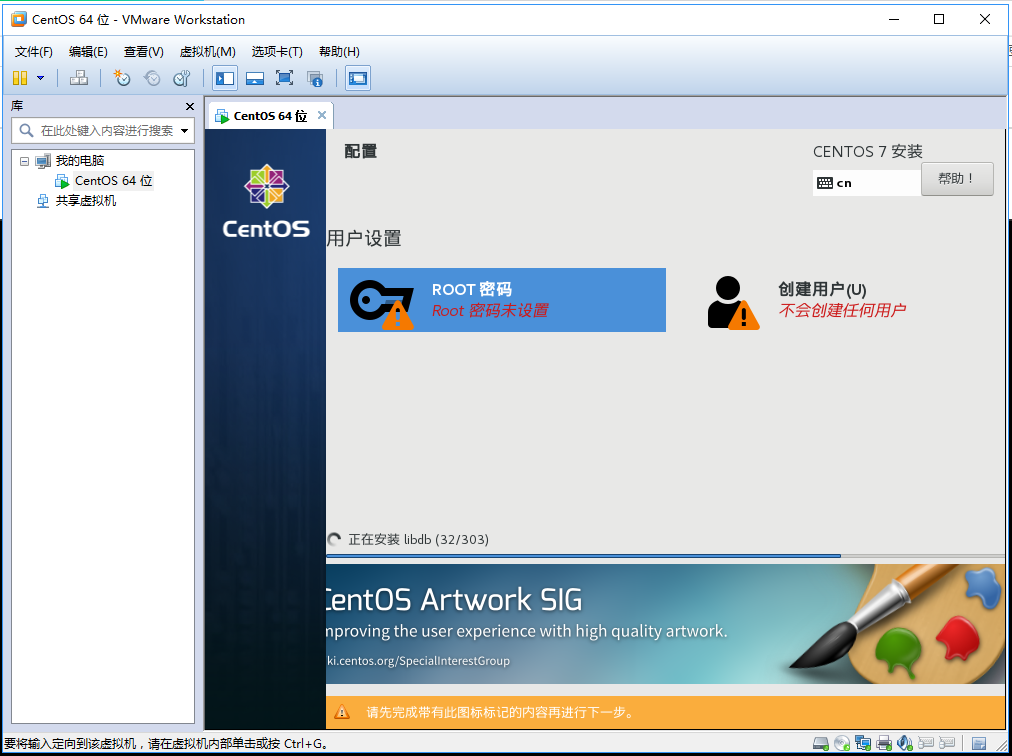Select 共享虚拟机 in the library tree
The width and height of the screenshot is (1012, 756).
(x=86, y=201)
